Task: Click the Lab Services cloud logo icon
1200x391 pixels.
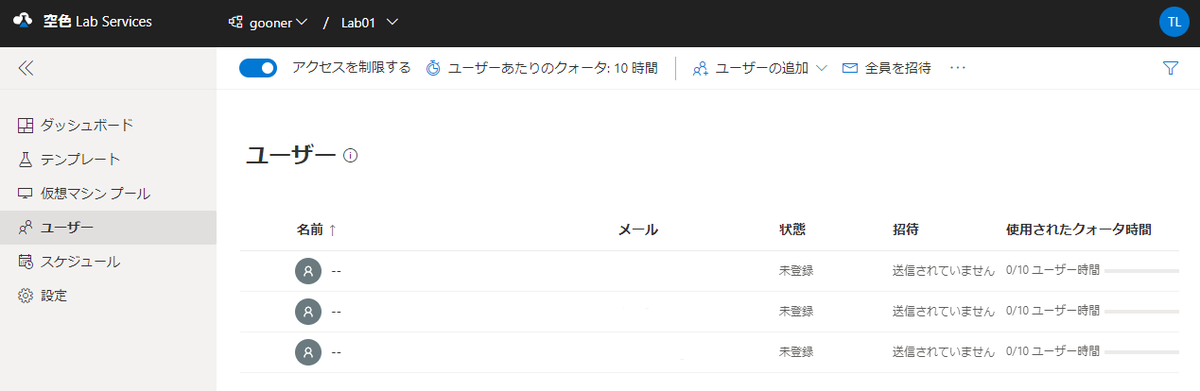Action: 22,21
